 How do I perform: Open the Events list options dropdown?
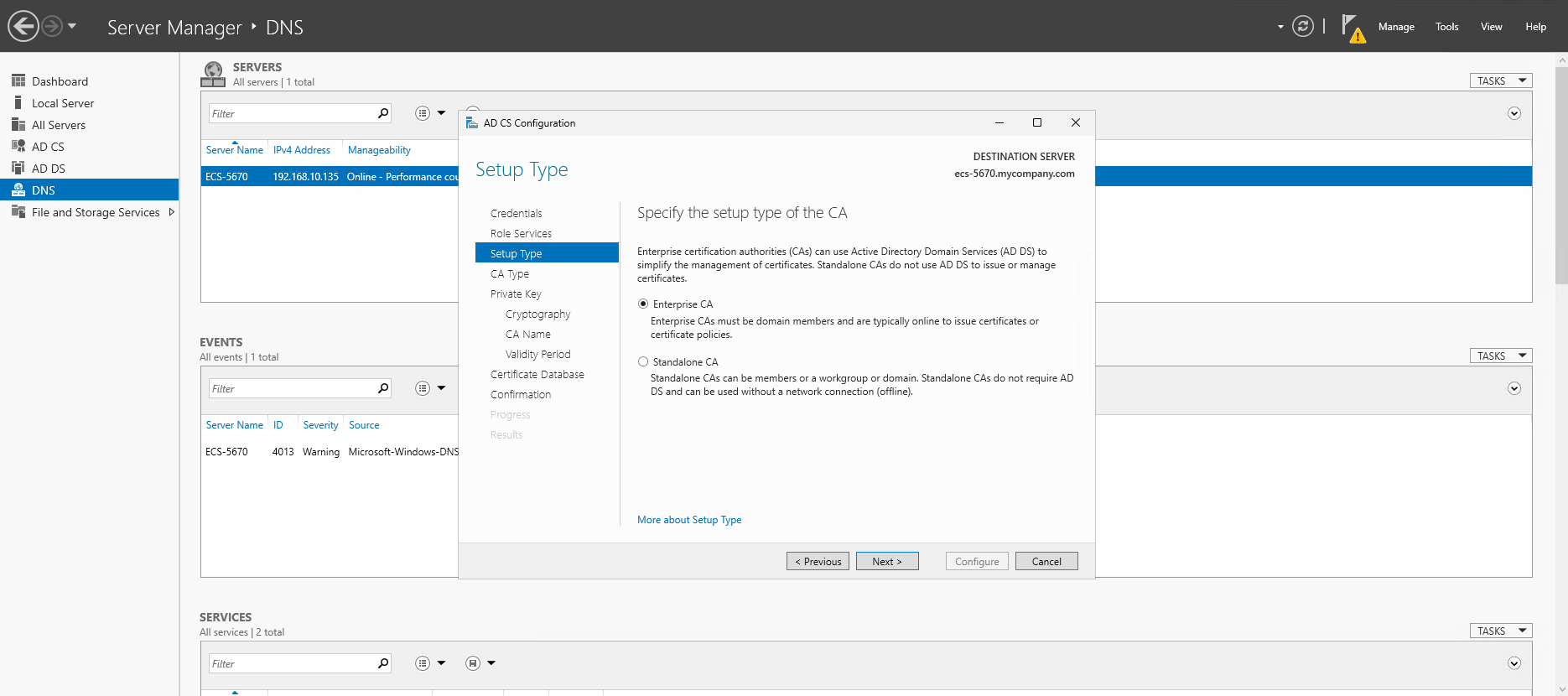tap(429, 388)
